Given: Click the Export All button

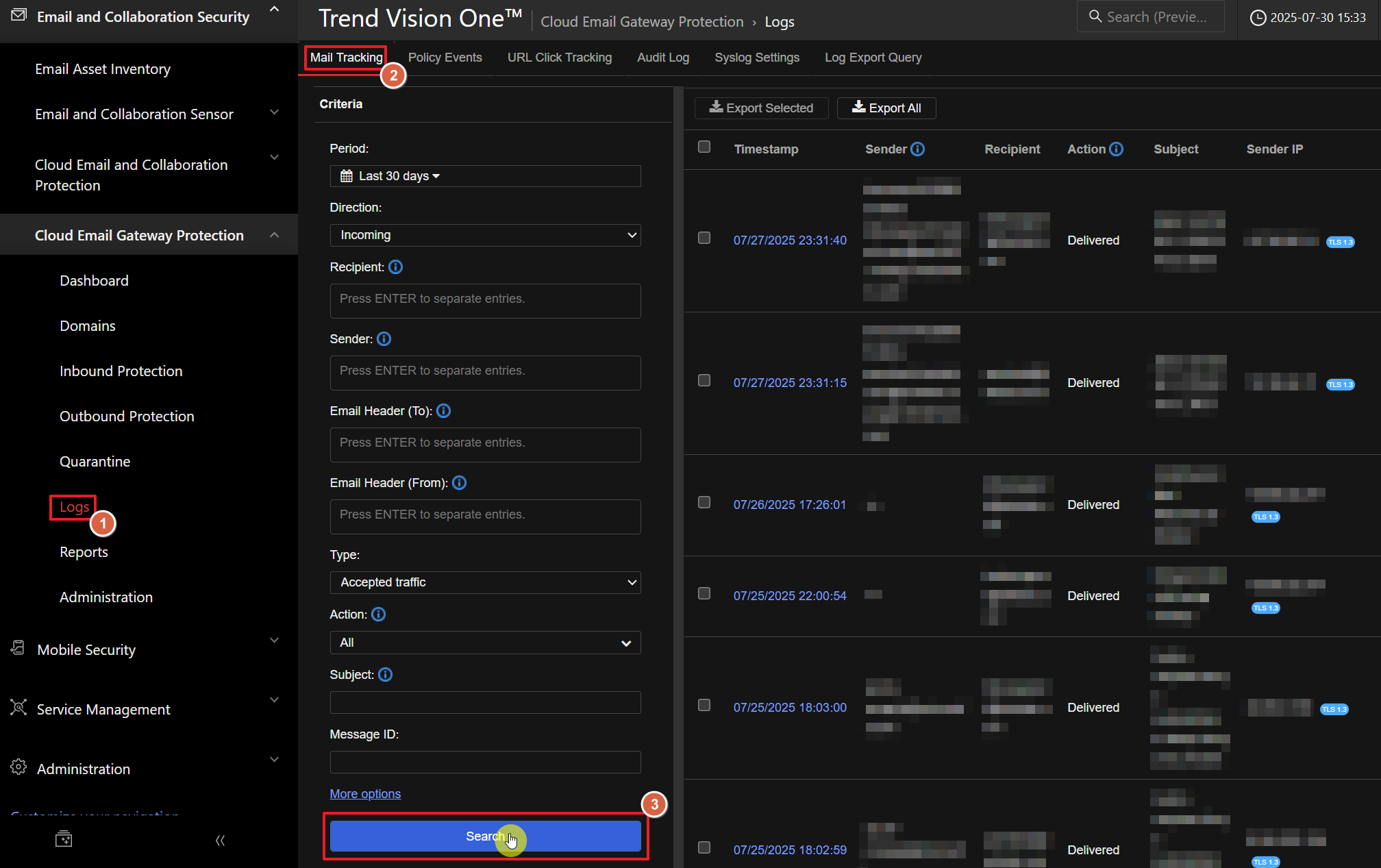Looking at the screenshot, I should pyautogui.click(x=886, y=108).
